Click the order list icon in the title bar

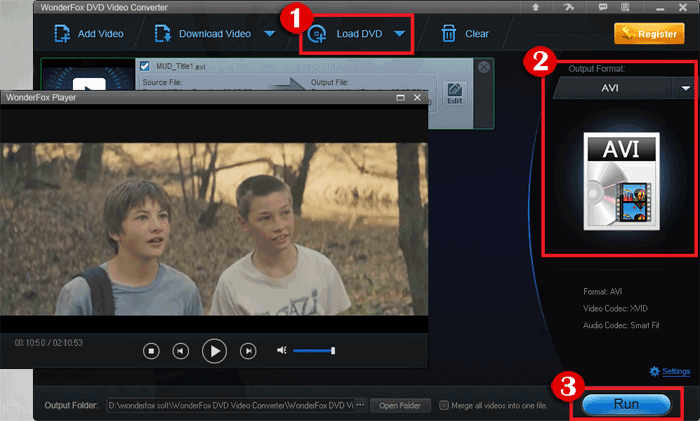pyautogui.click(x=625, y=7)
